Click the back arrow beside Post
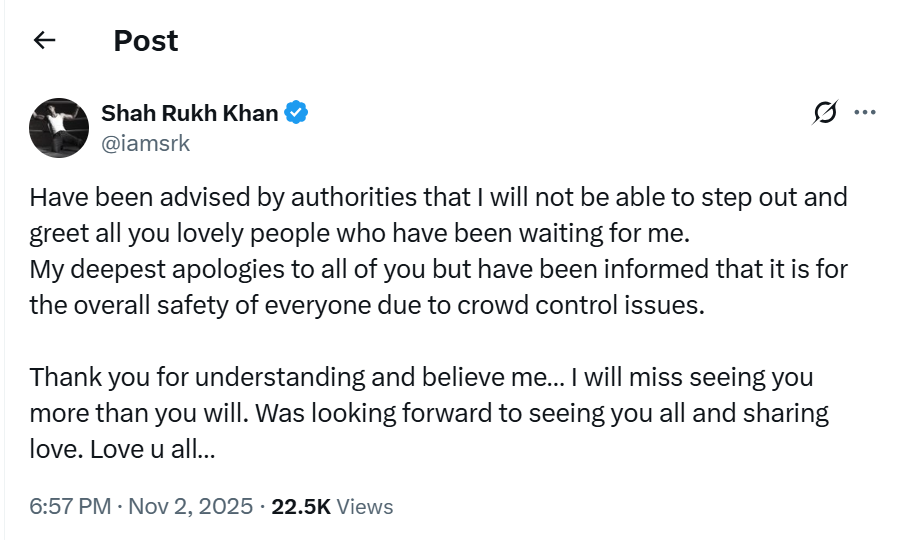Viewport: 901px width, 540px height. [x=44, y=41]
